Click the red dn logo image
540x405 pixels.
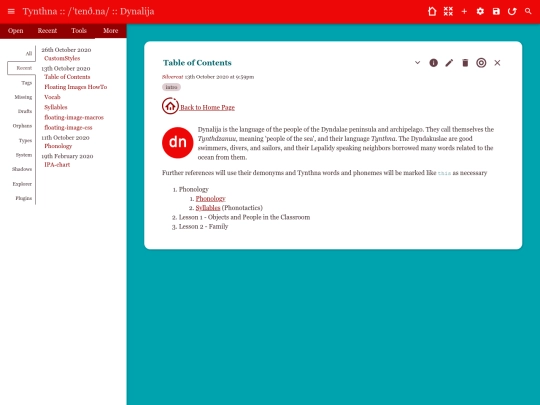coord(178,143)
